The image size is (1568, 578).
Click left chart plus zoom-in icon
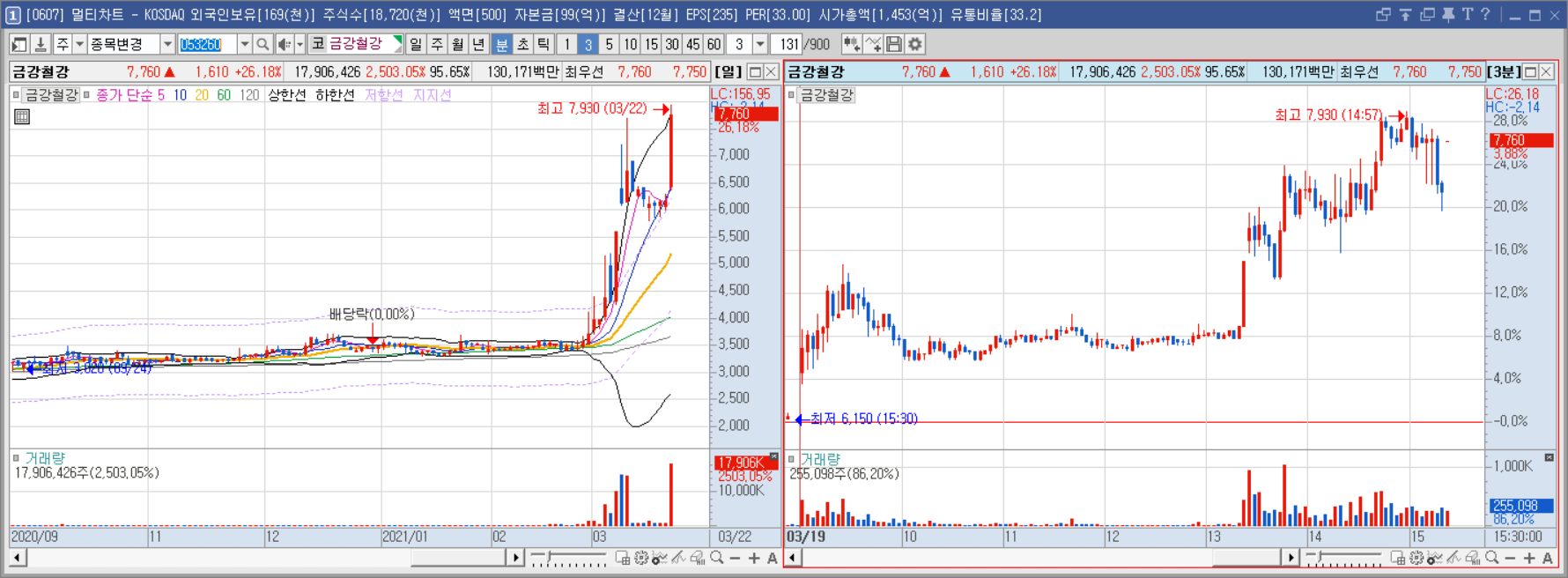754,558
